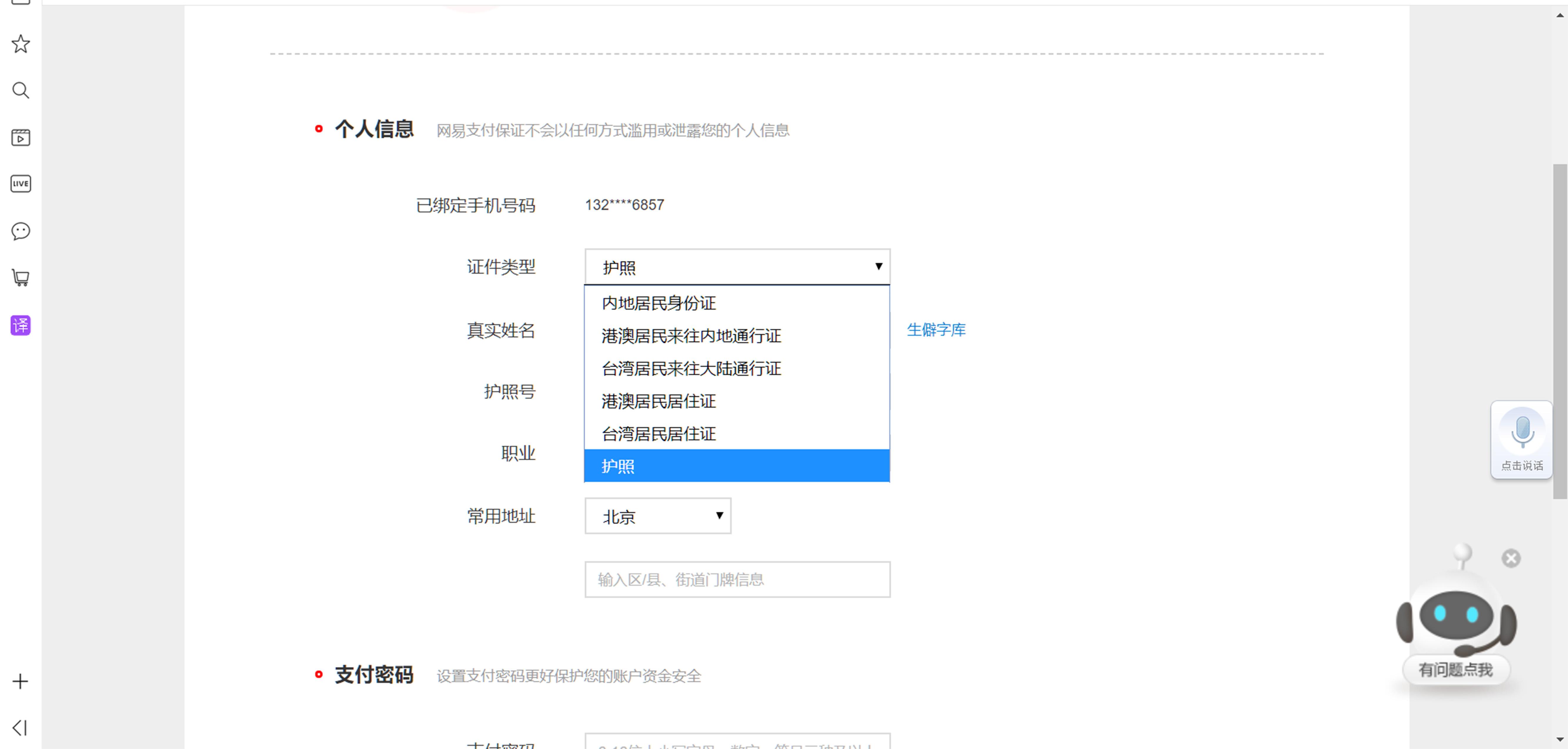The height and width of the screenshot is (749, 1568).
Task: Open the favorites star icon in sidebar
Action: click(21, 44)
